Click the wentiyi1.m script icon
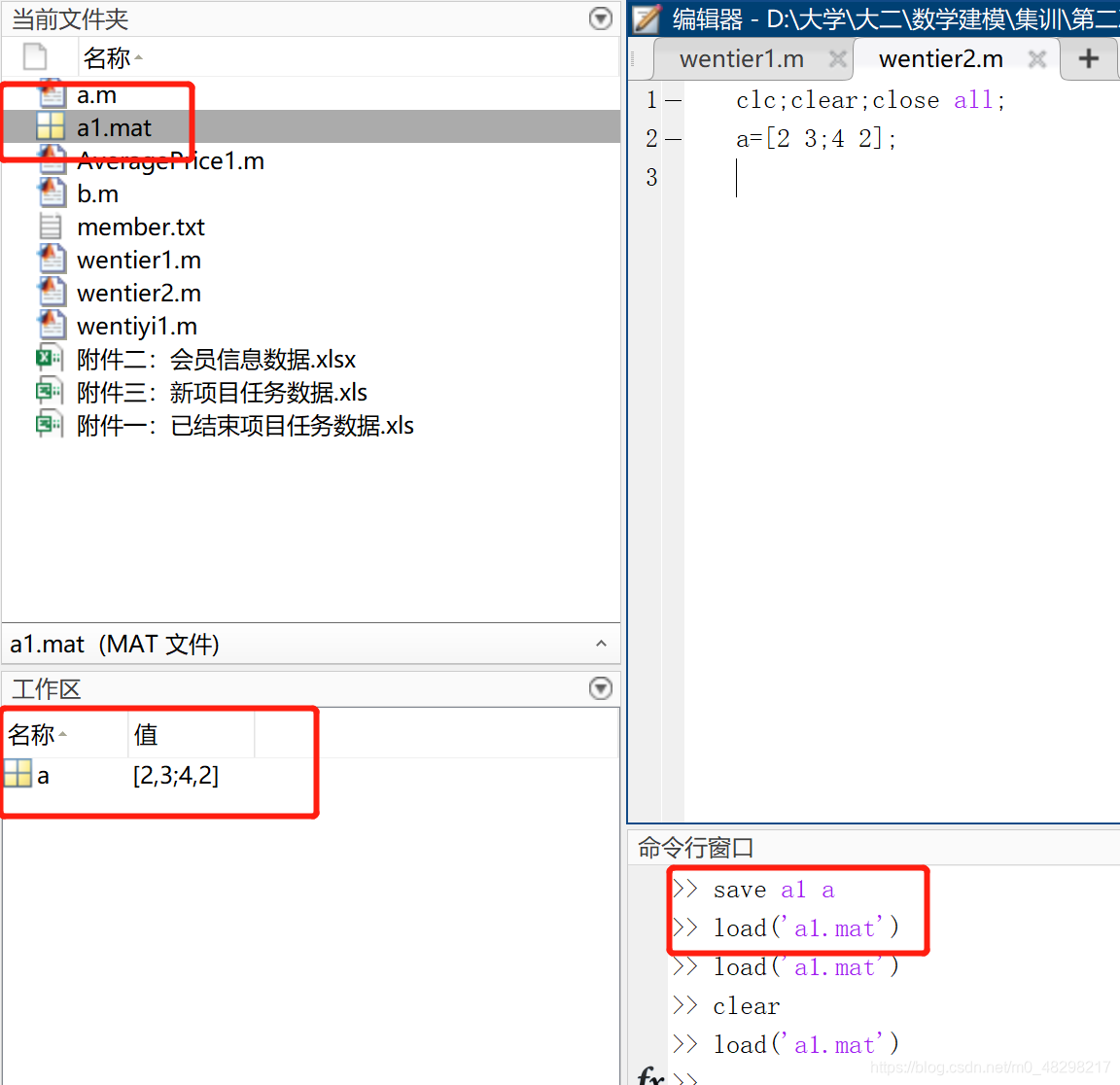The height and width of the screenshot is (1085, 1120). tap(52, 325)
